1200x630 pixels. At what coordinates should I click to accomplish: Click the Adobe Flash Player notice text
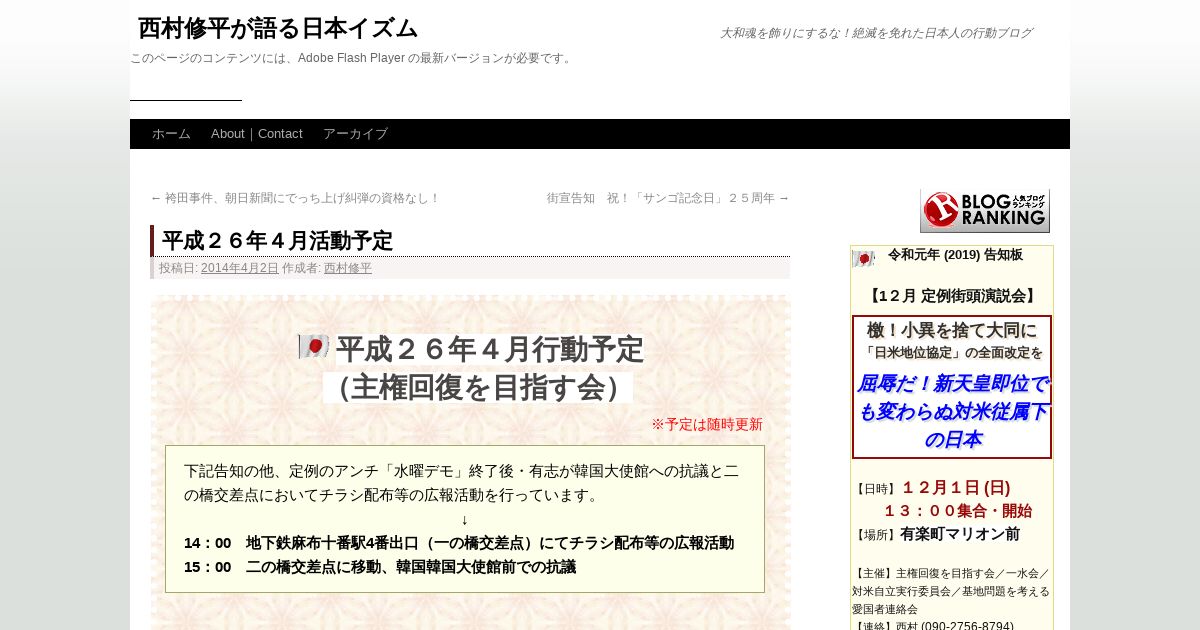[352, 58]
